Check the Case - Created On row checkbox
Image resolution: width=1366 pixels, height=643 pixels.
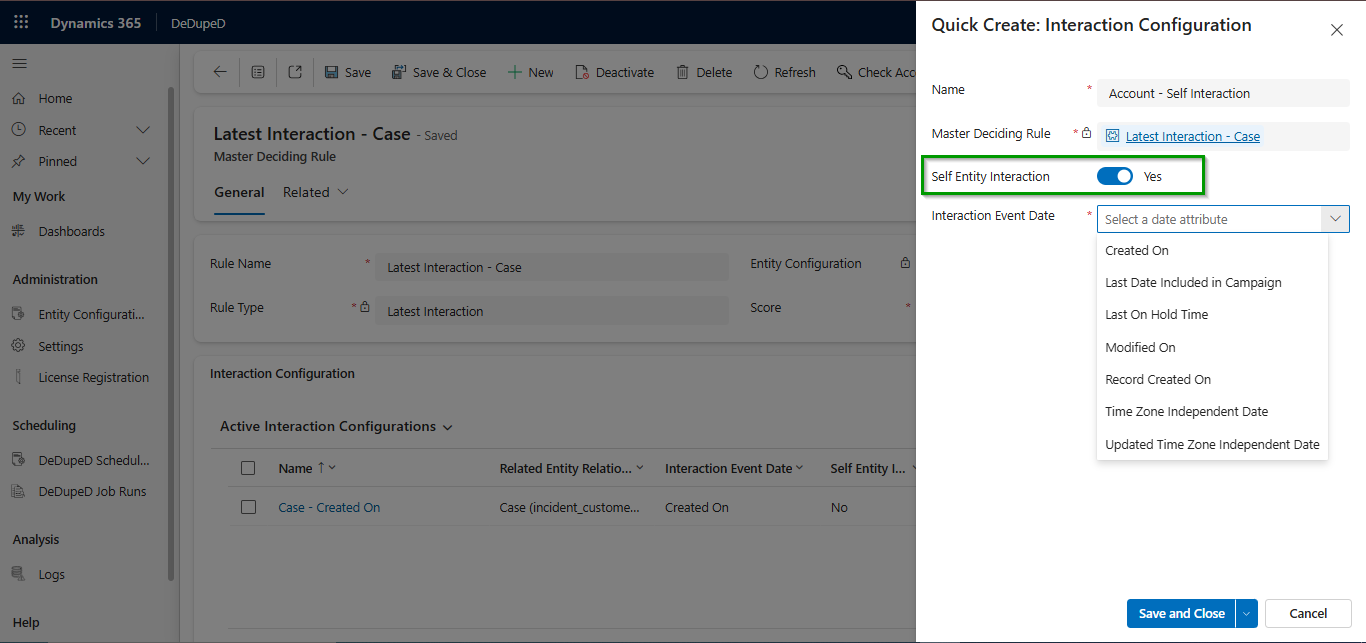249,507
